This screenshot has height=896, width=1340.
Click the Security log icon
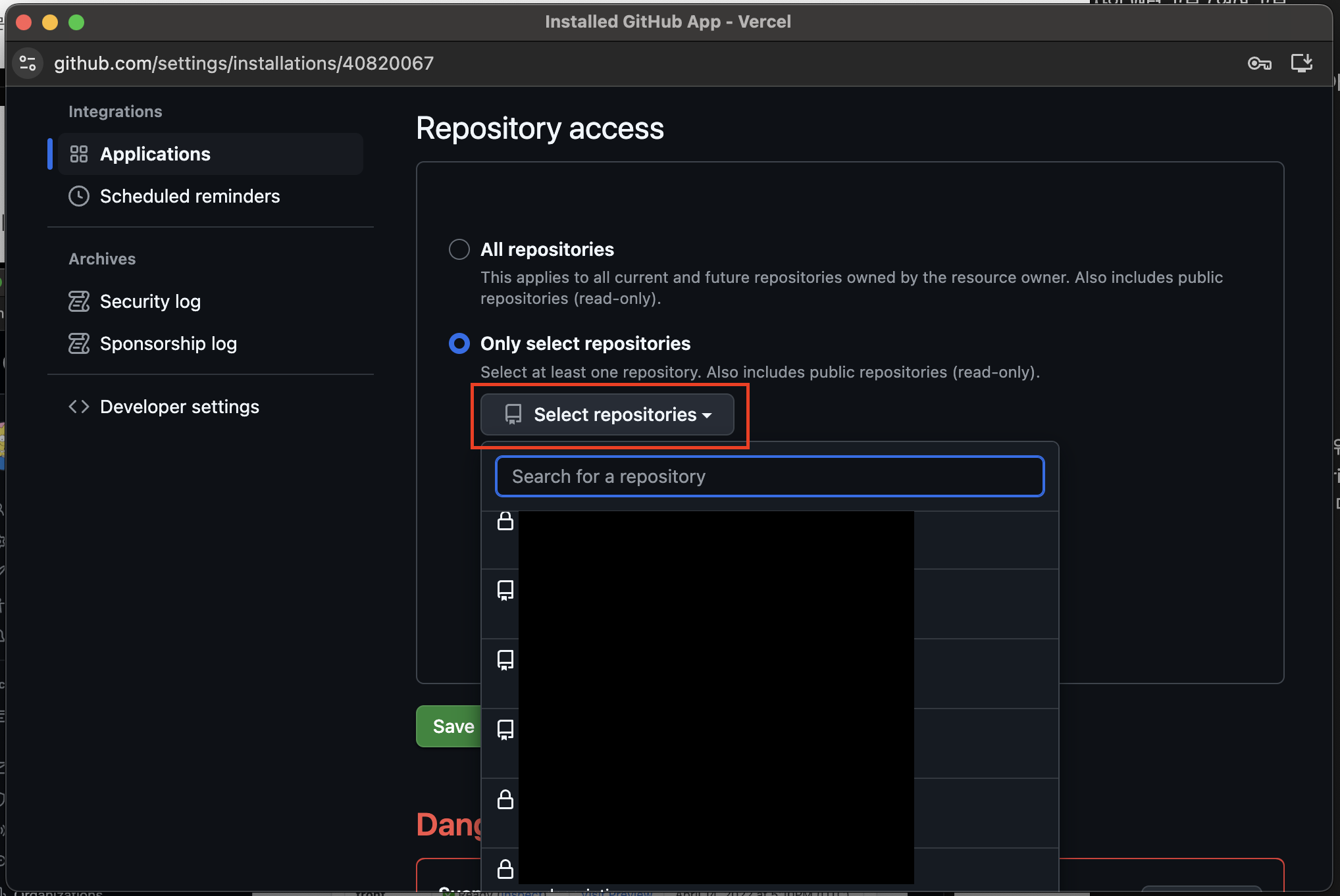79,301
